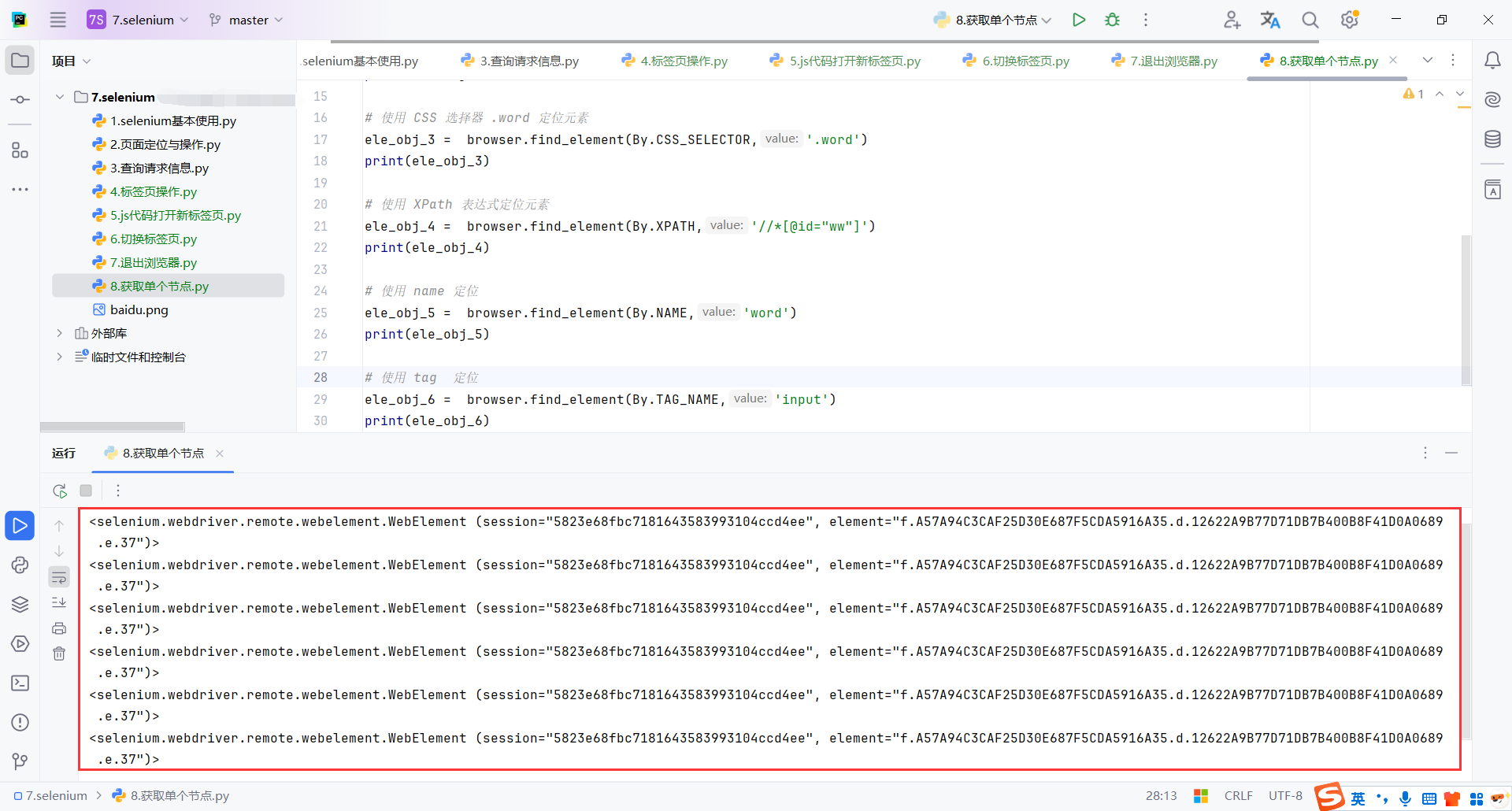Screen dimensions: 1512x811
Task: Expand the 临时文件和控制台 node
Action: point(60,357)
